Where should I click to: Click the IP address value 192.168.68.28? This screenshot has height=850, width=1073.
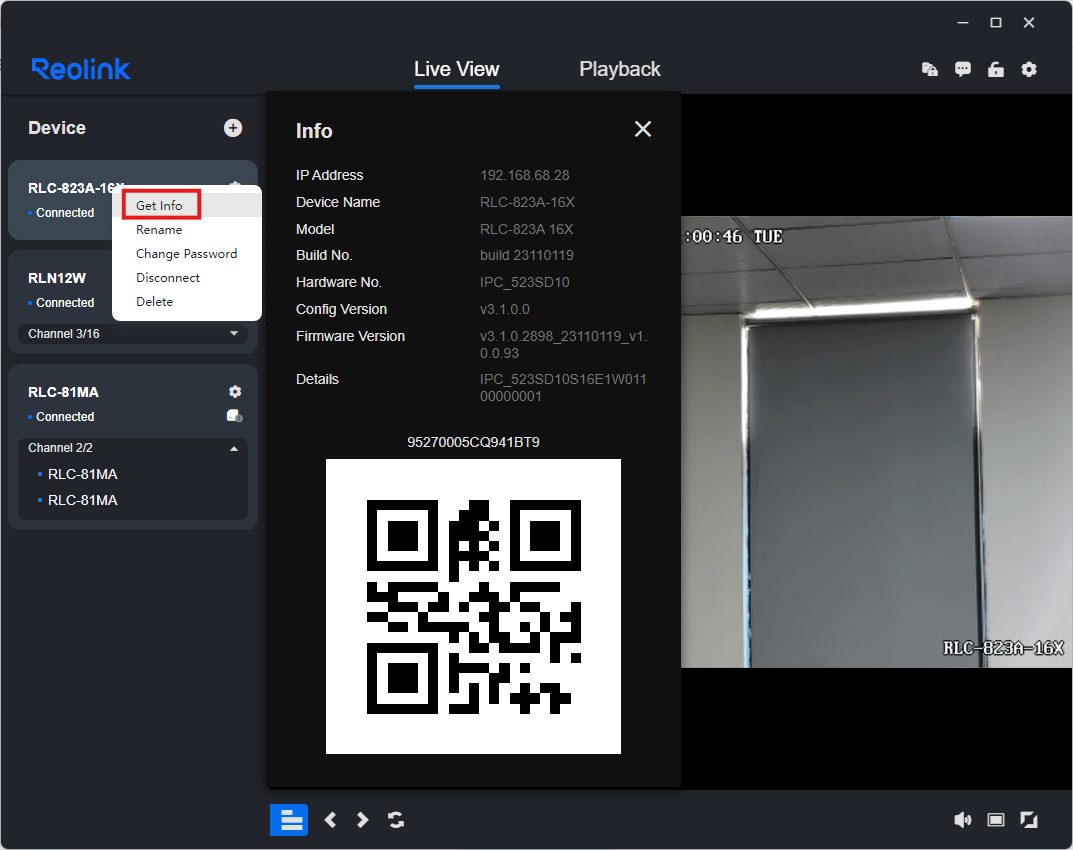coord(524,175)
